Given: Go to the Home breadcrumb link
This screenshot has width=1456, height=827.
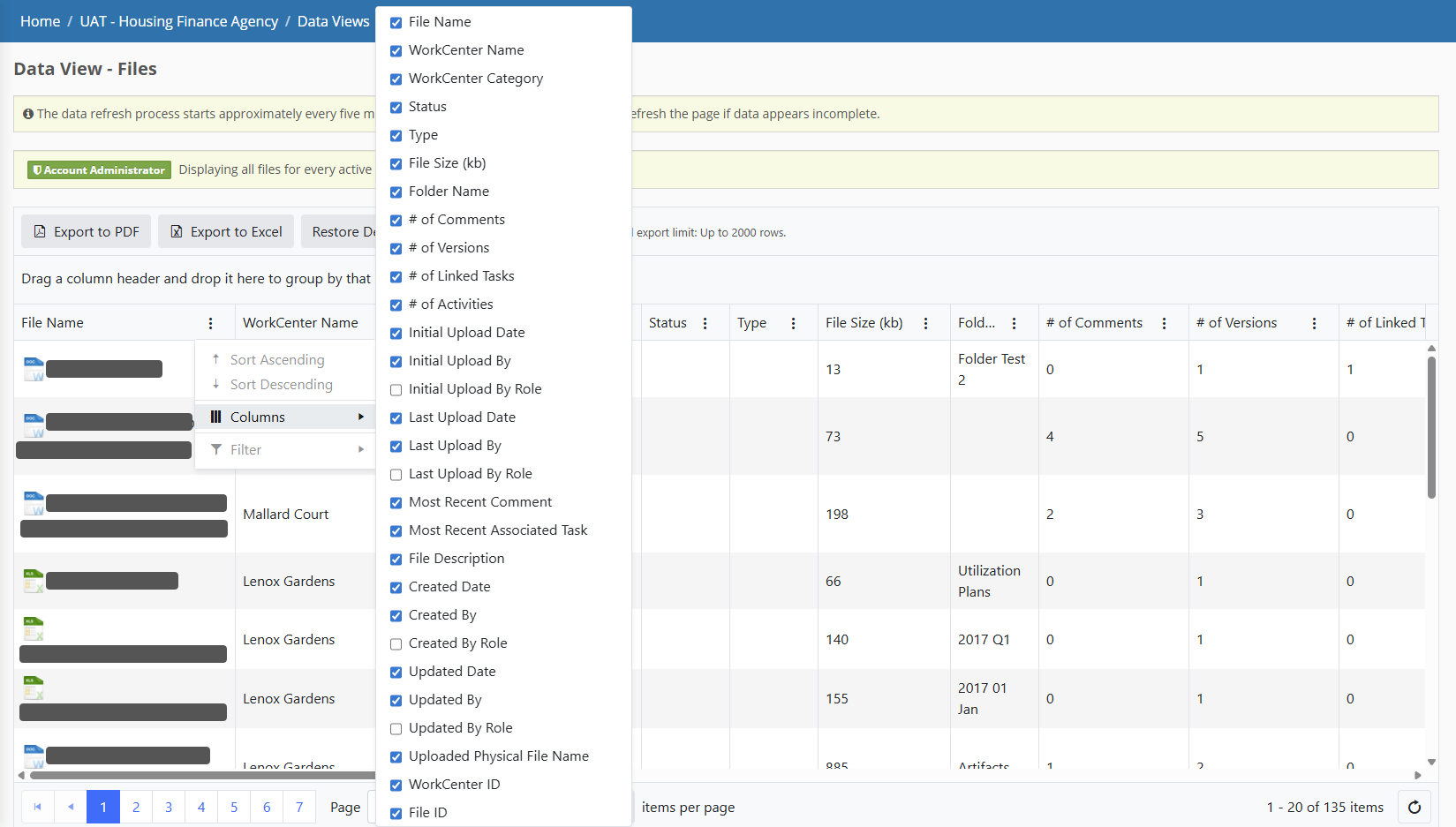Looking at the screenshot, I should point(41,21).
